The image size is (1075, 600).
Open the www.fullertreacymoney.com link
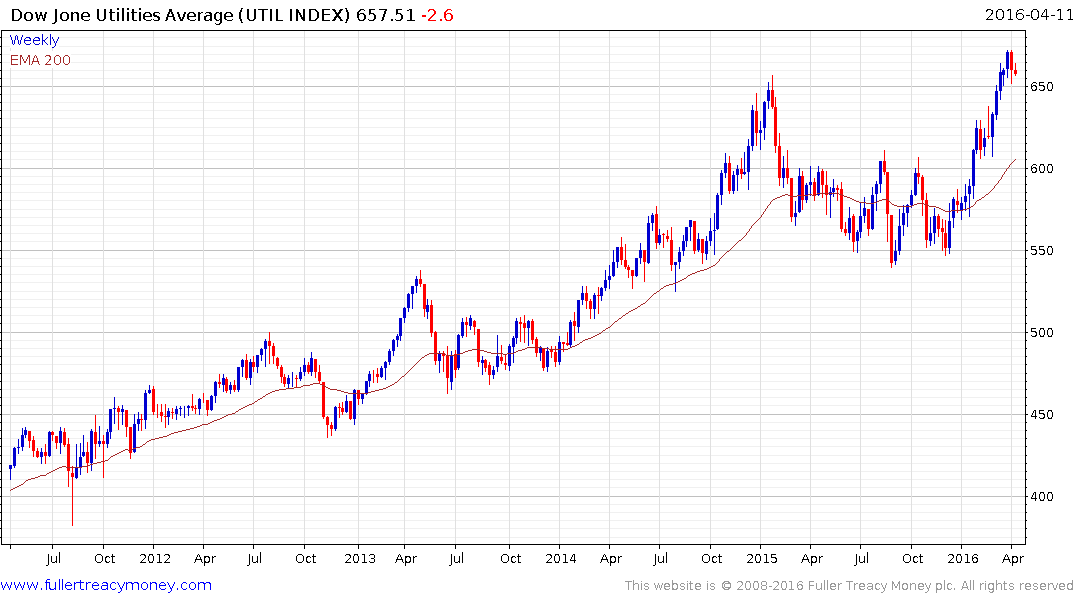(106, 585)
